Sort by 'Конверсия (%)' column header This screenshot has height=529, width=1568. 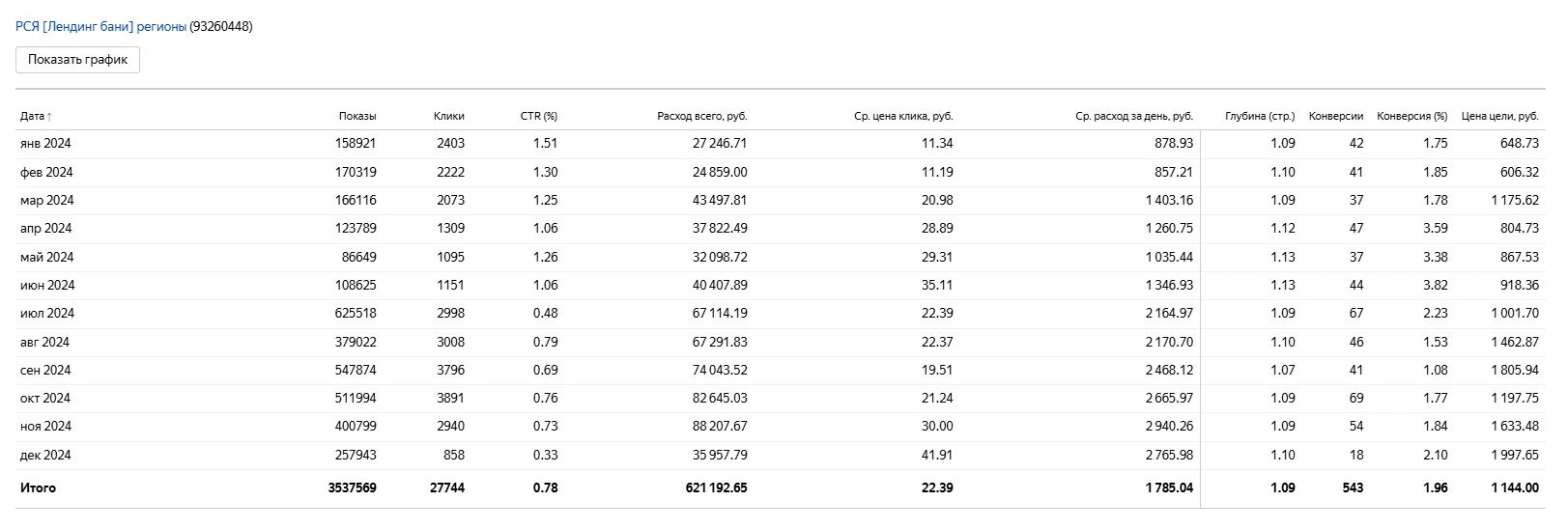(1412, 116)
